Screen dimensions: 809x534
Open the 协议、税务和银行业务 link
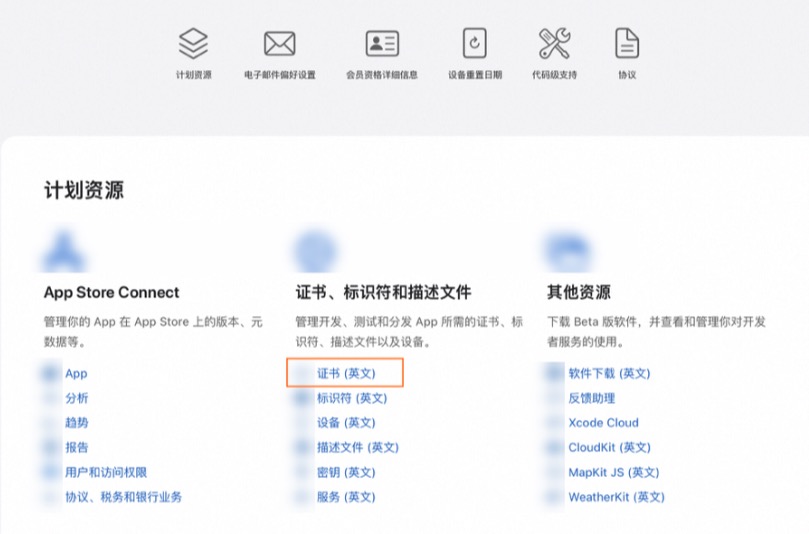(123, 497)
